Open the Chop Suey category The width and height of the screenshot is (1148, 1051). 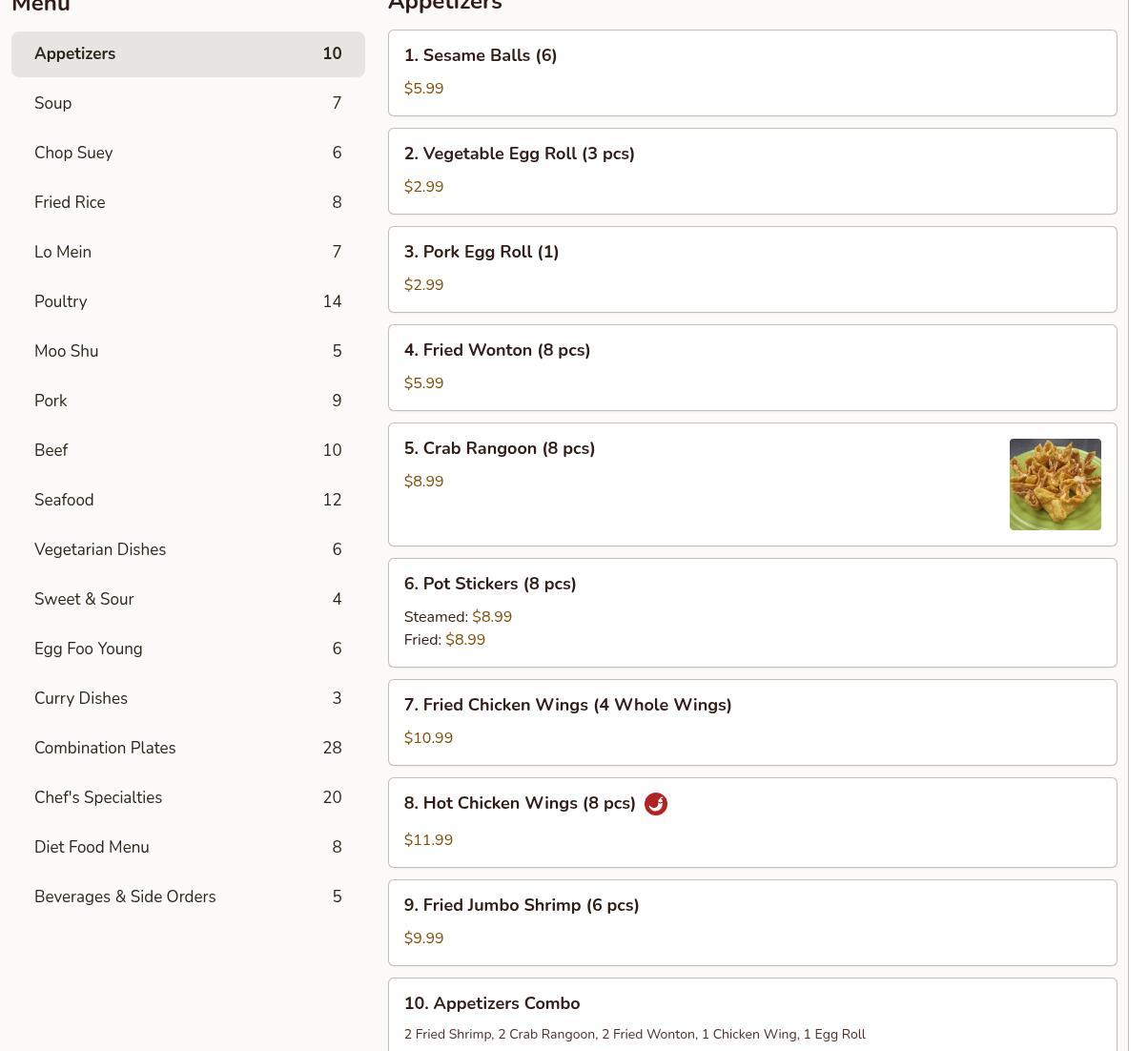(x=188, y=154)
